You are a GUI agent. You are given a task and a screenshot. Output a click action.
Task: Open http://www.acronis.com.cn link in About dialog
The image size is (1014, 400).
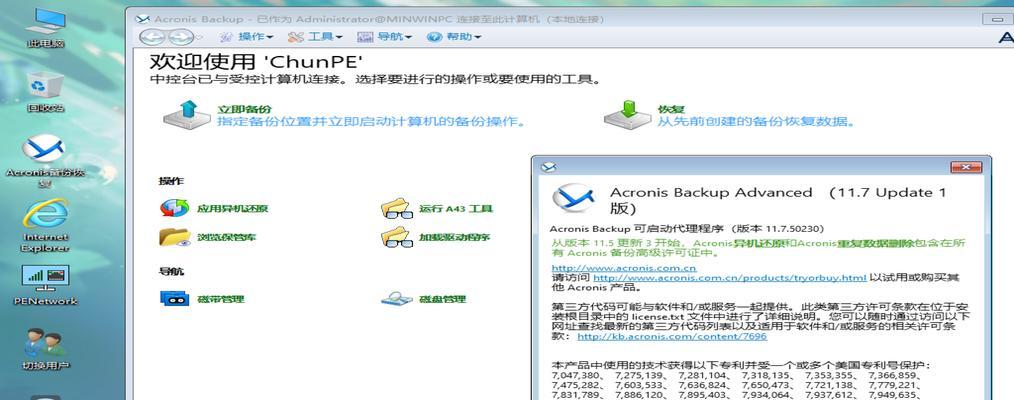[624, 268]
